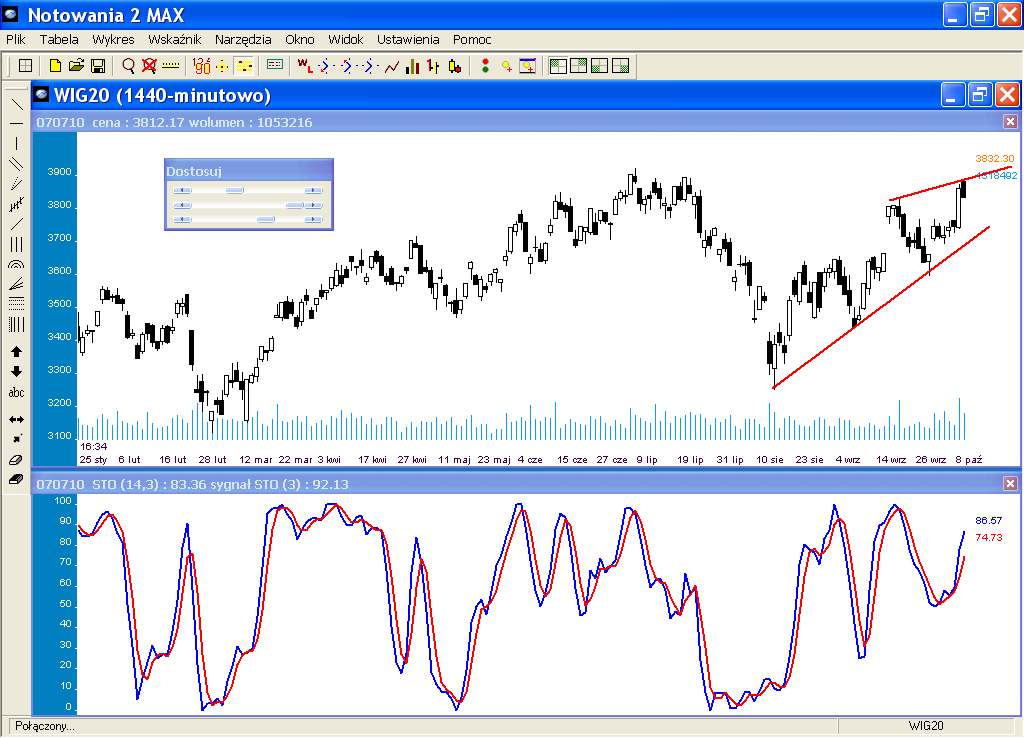
Task: Open the Okno menu
Action: [x=300, y=40]
